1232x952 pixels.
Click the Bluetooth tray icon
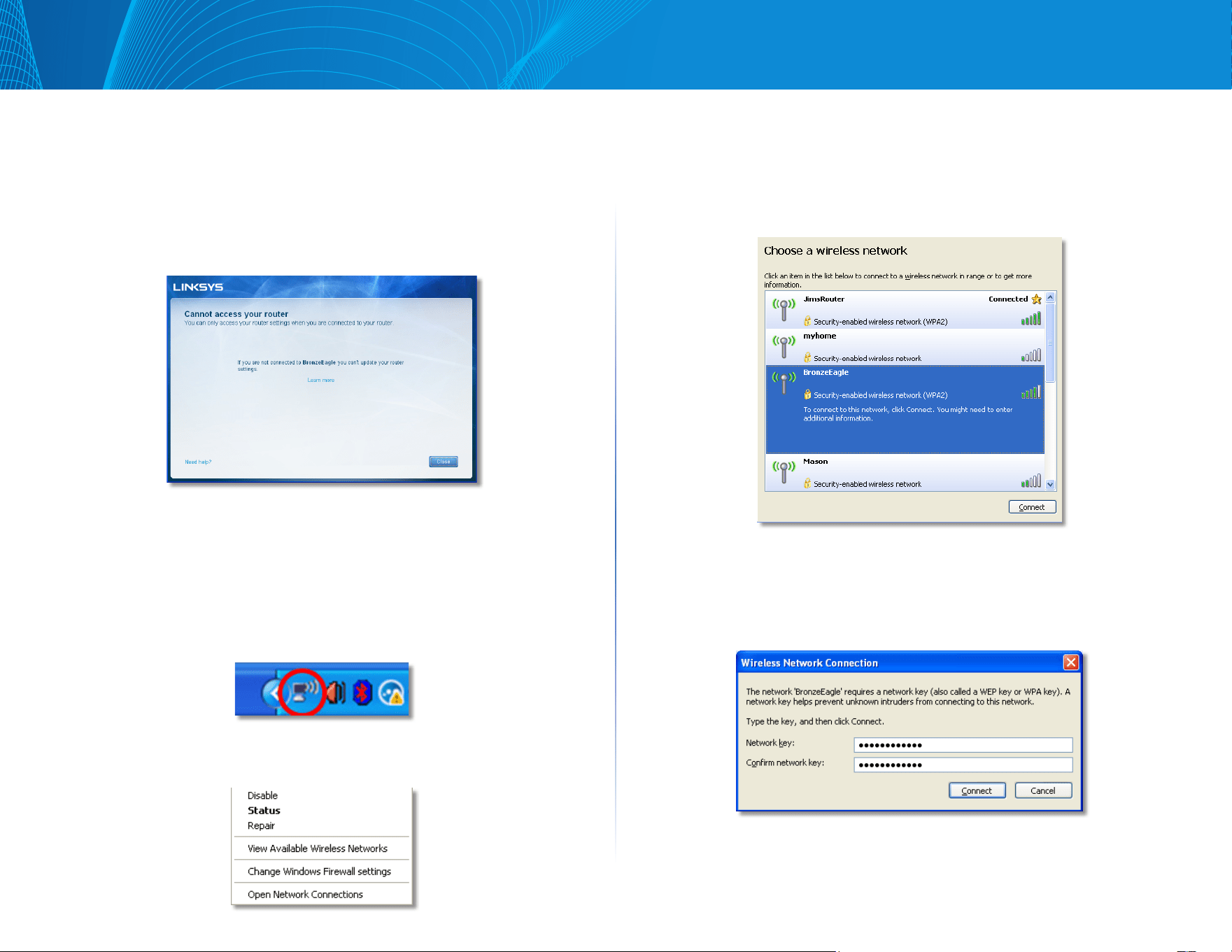point(362,693)
